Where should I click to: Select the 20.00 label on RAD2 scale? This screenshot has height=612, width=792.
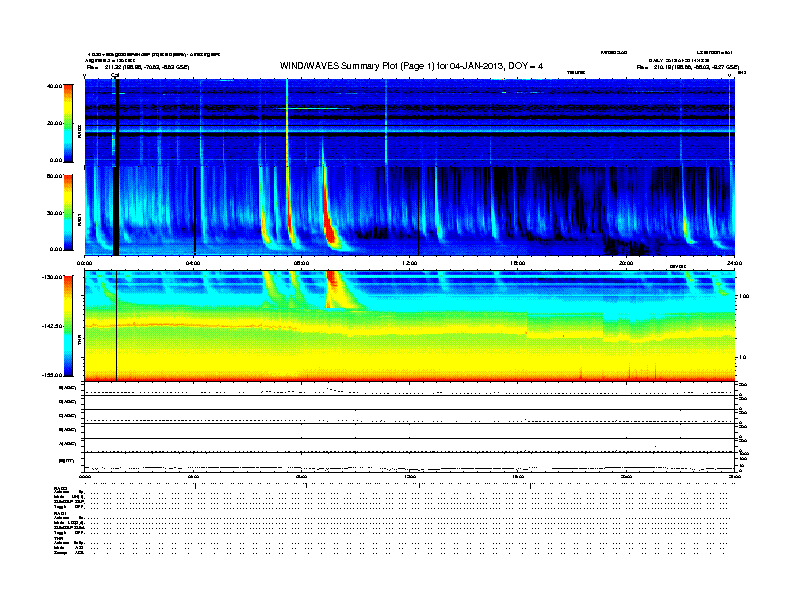point(54,123)
